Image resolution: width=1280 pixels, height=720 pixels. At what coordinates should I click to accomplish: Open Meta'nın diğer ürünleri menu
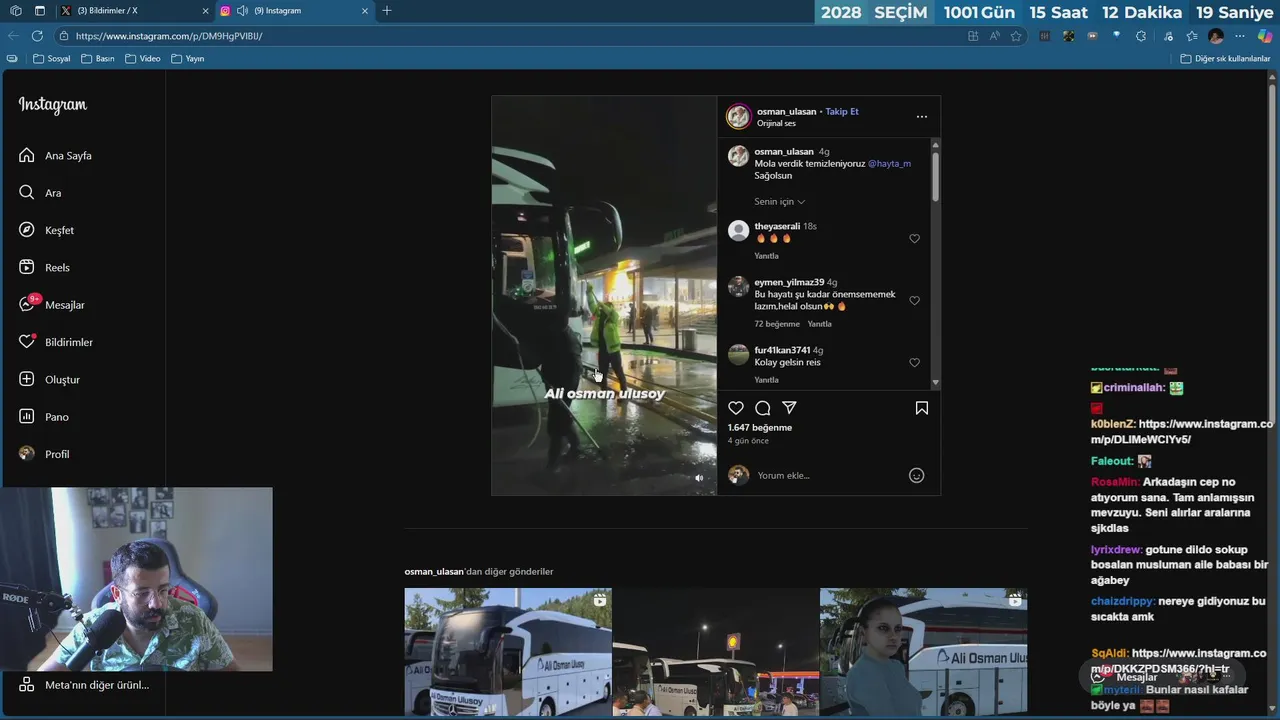[84, 685]
